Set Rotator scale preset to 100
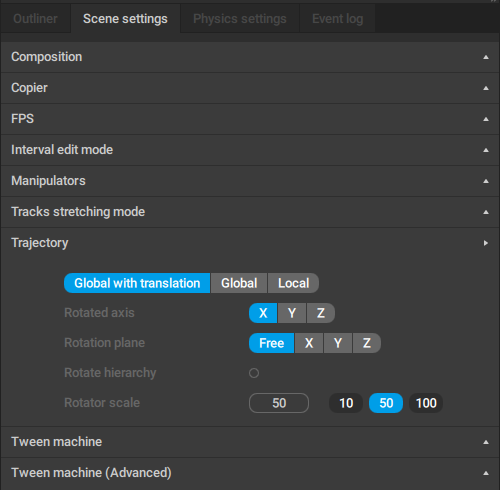Viewport: 500px width, 490px height. [426, 403]
